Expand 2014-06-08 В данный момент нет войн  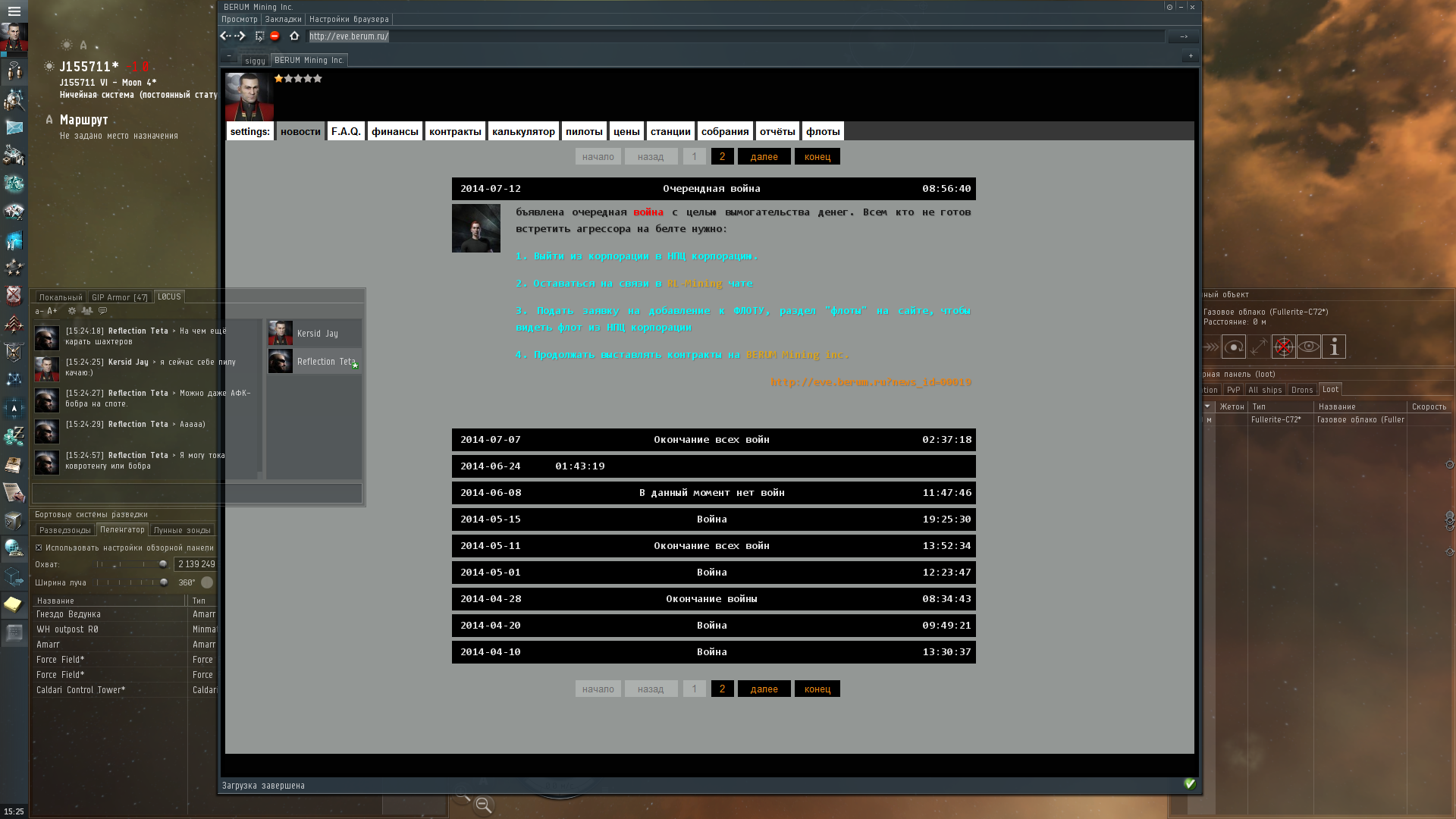pyautogui.click(x=714, y=493)
